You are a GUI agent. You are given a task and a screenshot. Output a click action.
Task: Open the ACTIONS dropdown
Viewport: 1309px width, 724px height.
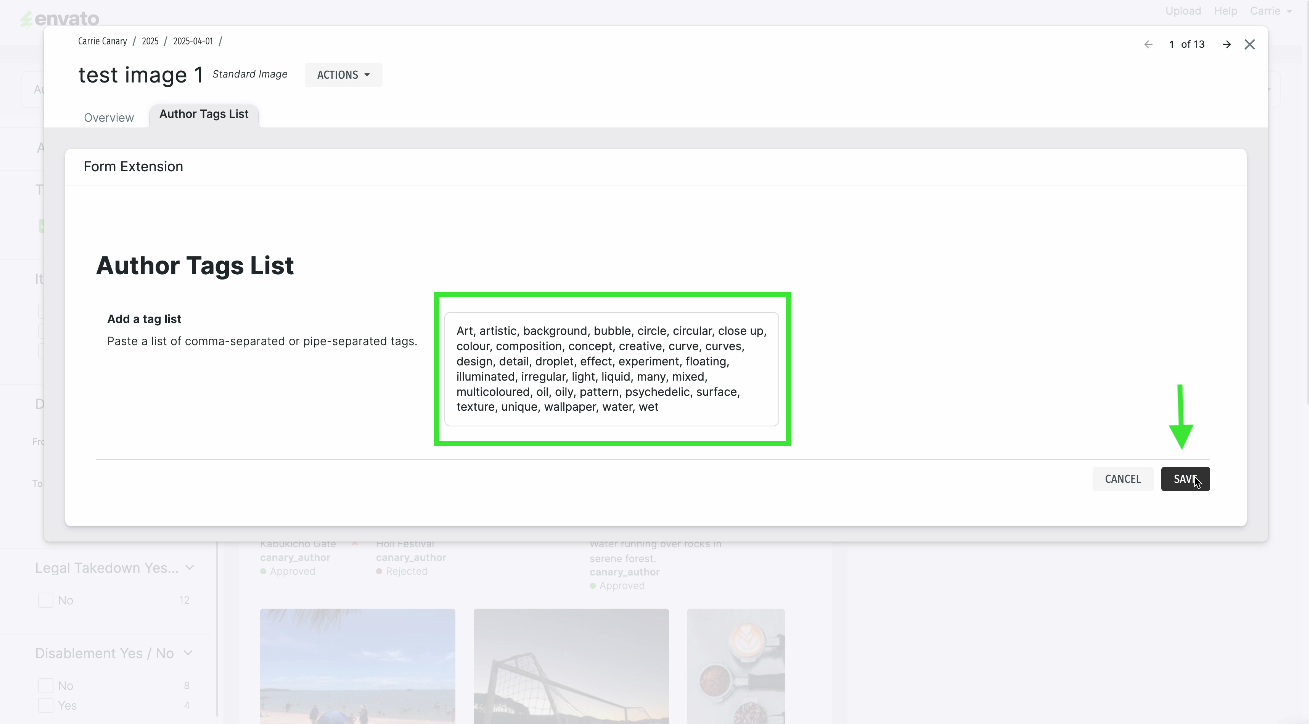[x=343, y=75]
